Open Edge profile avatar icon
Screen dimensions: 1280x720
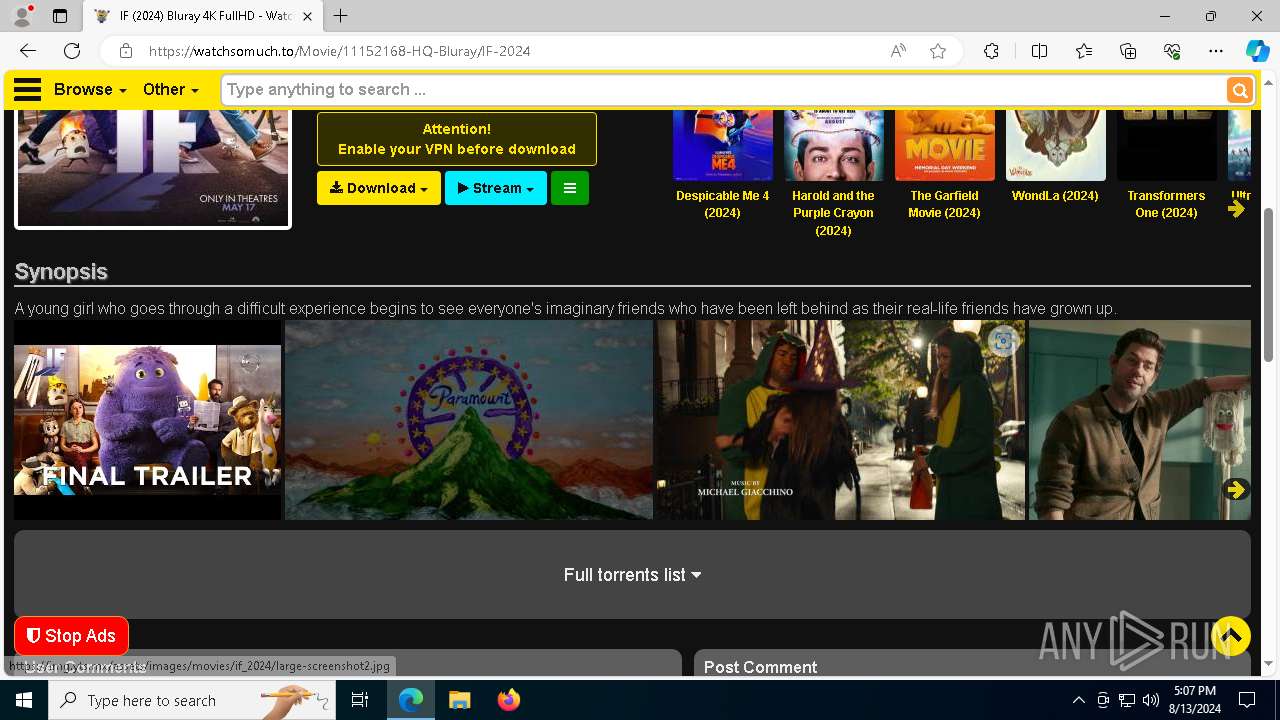coord(21,16)
